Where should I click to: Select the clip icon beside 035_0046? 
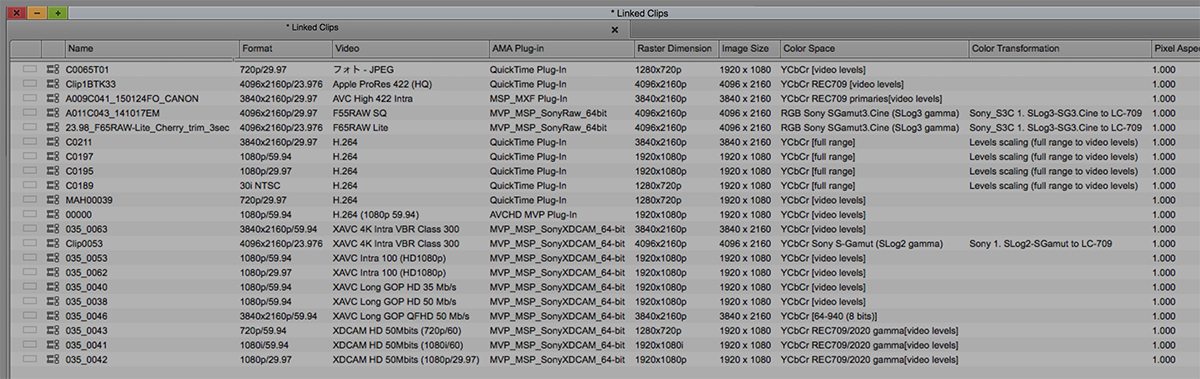pyautogui.click(x=52, y=315)
